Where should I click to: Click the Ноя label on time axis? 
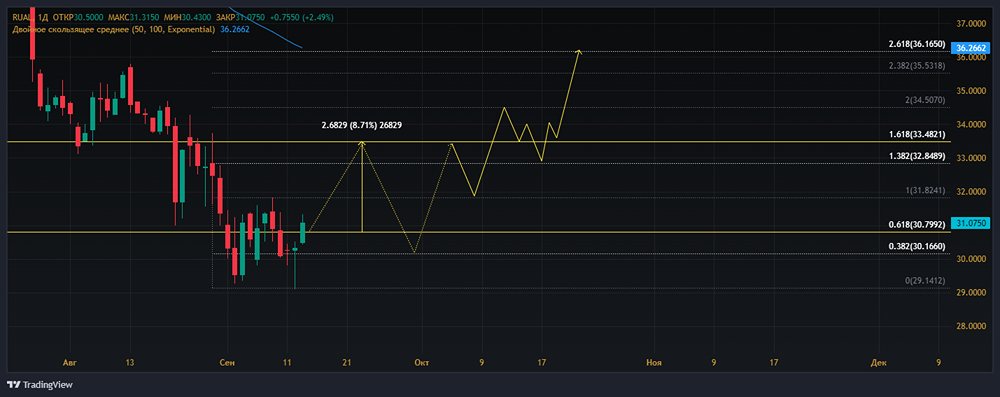[654, 363]
